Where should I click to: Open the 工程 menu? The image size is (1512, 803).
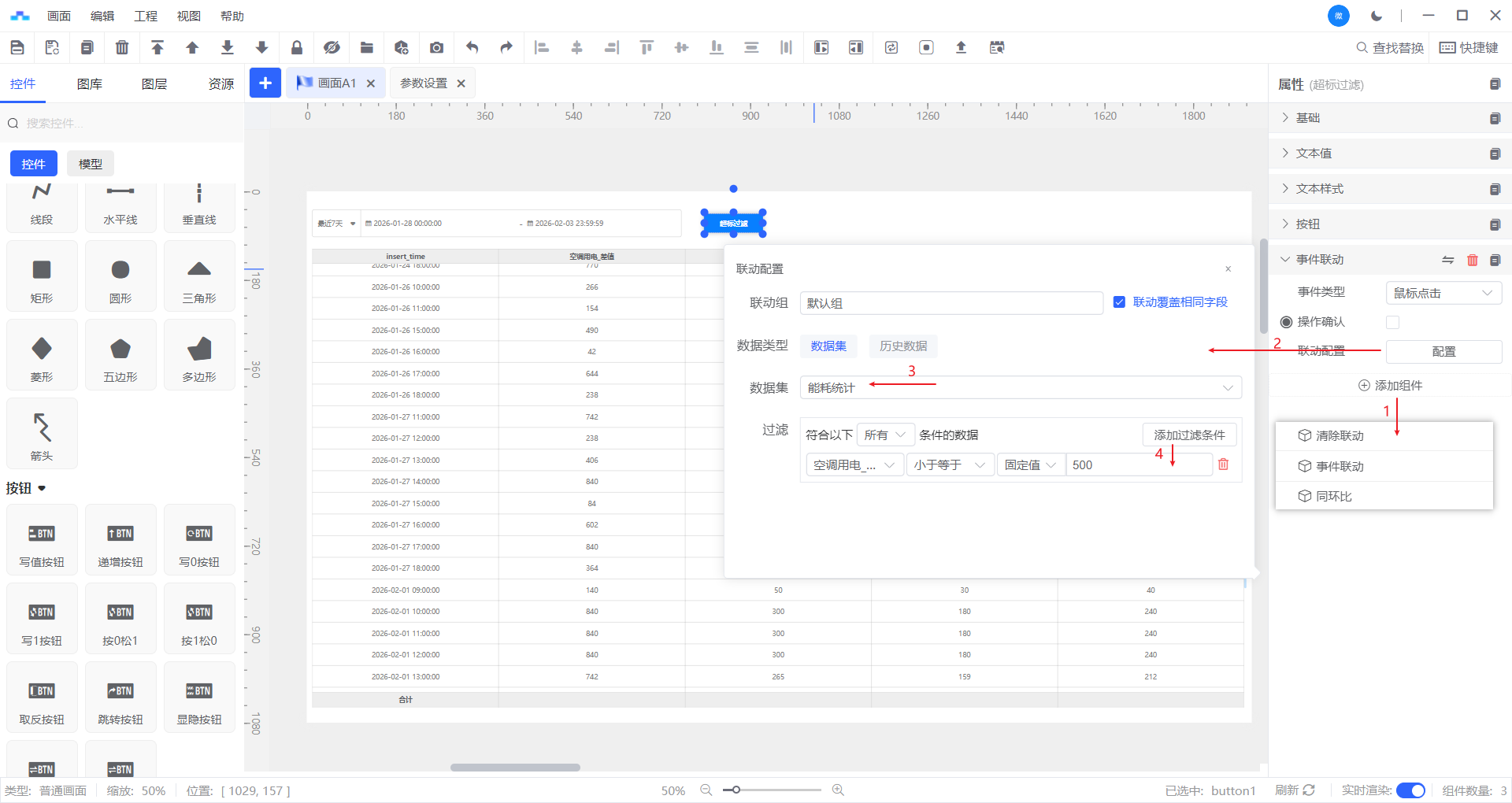(146, 16)
